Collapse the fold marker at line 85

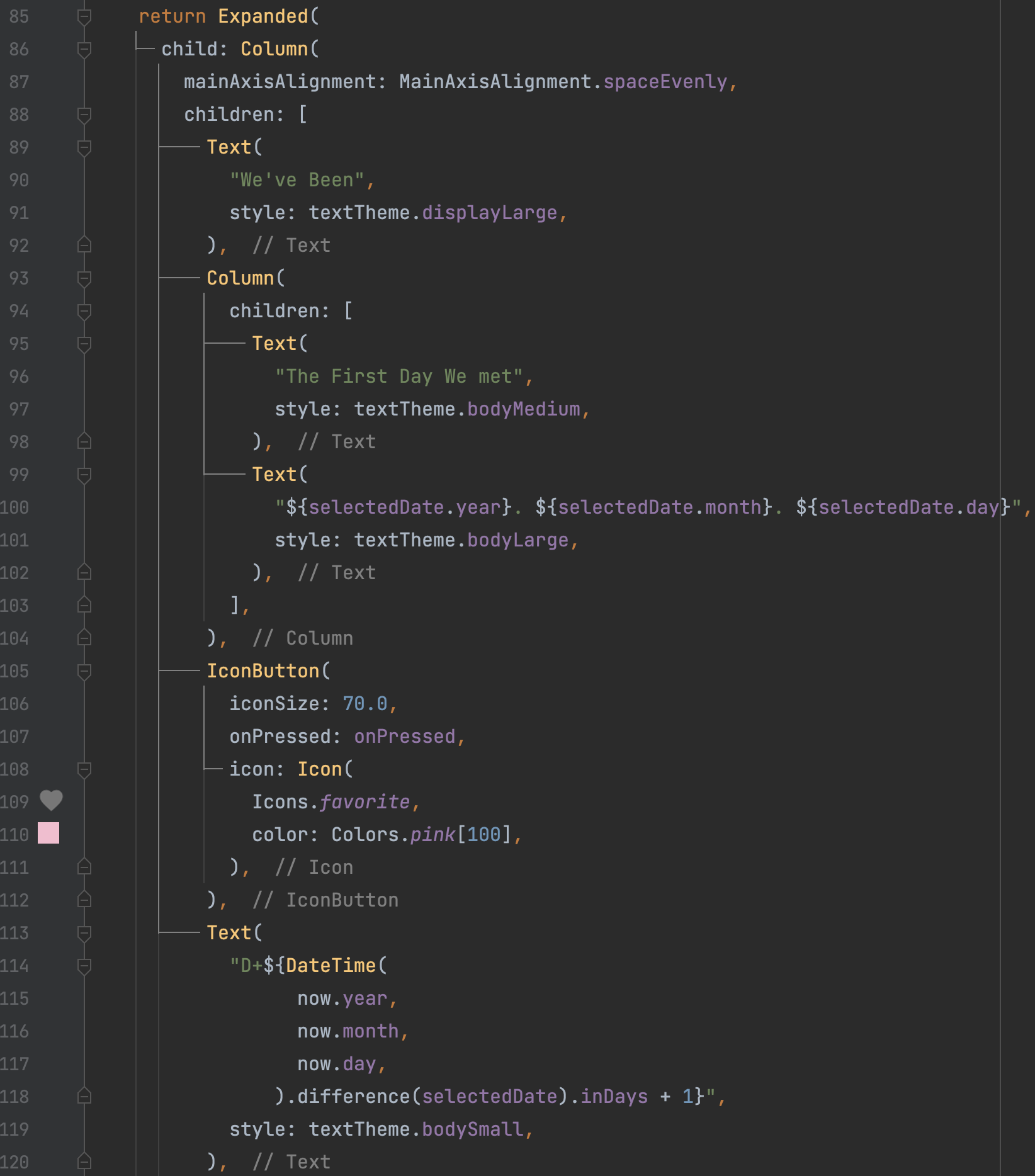pos(84,16)
